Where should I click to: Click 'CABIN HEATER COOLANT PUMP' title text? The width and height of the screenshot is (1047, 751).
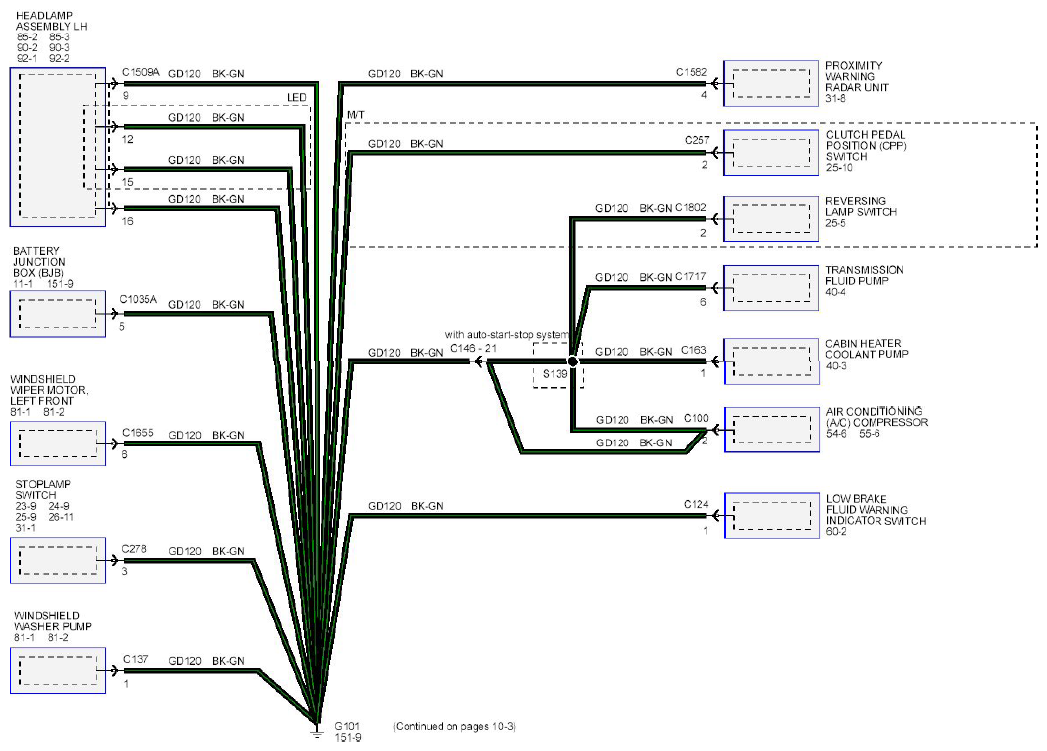(867, 349)
